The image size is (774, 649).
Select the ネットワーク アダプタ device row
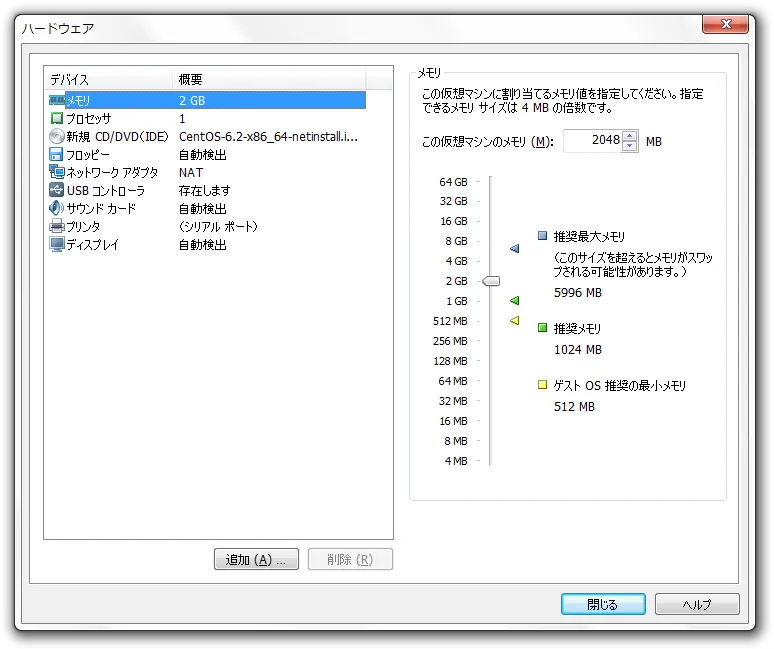[x=207, y=172]
